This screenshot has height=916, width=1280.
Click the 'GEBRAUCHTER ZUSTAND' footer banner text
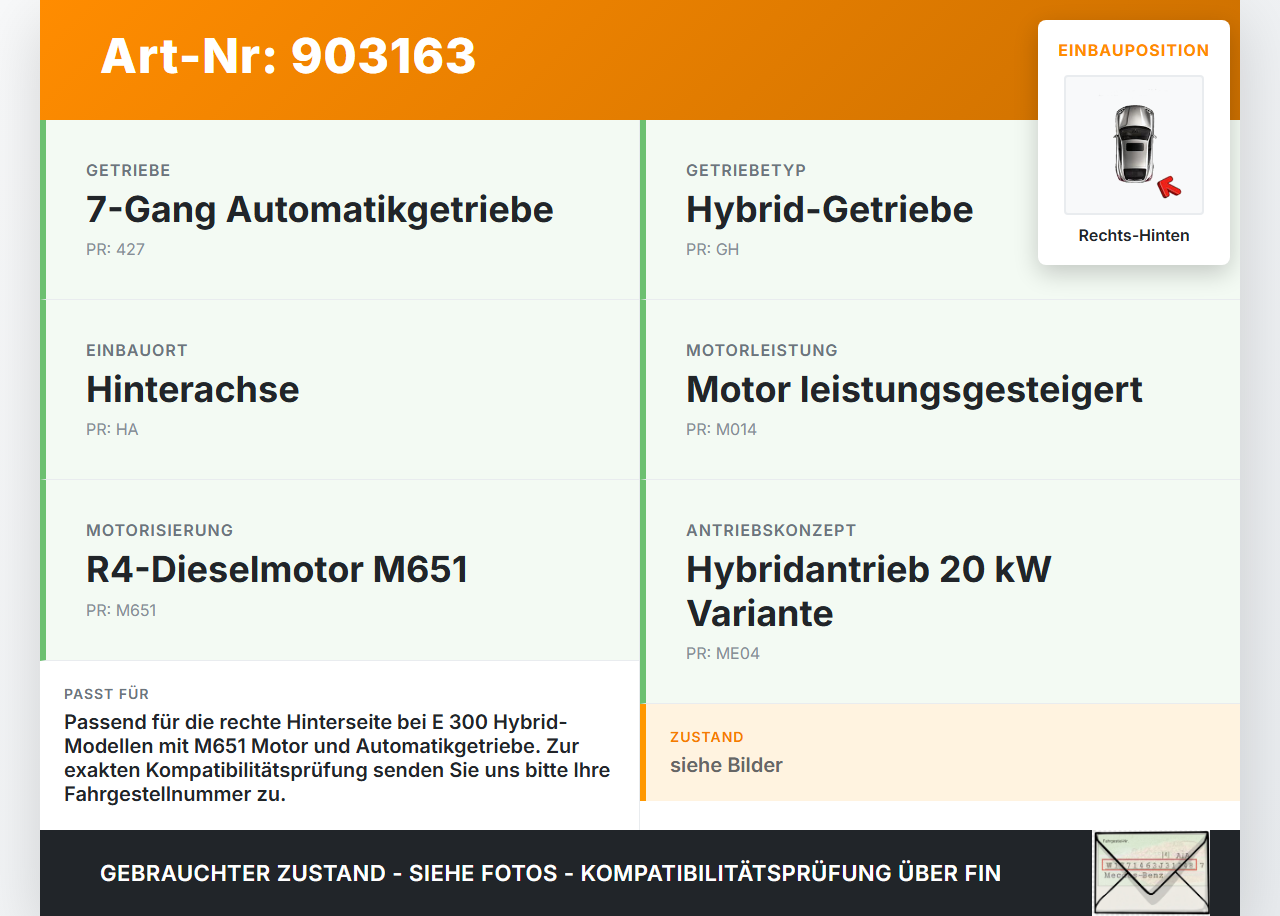[x=550, y=873]
